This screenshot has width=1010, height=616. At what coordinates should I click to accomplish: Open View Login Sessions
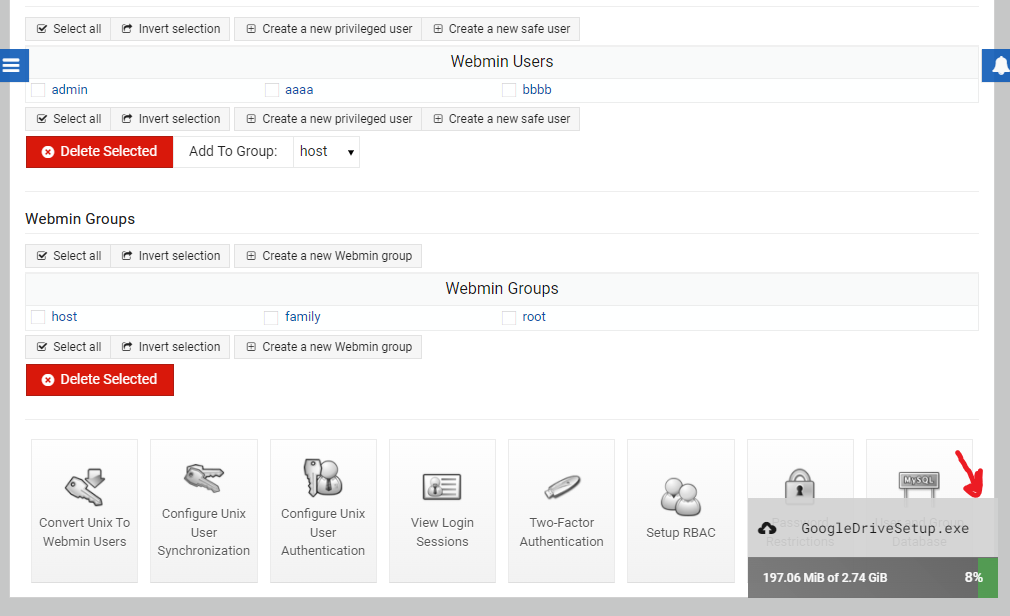pos(442,511)
